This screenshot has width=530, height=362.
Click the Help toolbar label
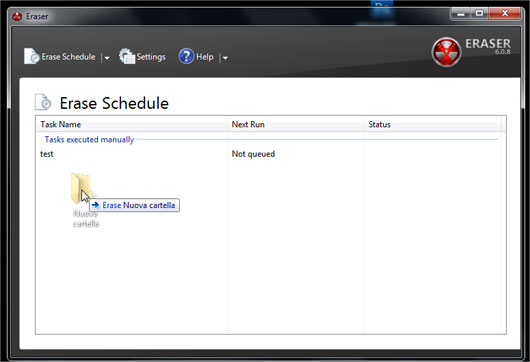coord(205,57)
